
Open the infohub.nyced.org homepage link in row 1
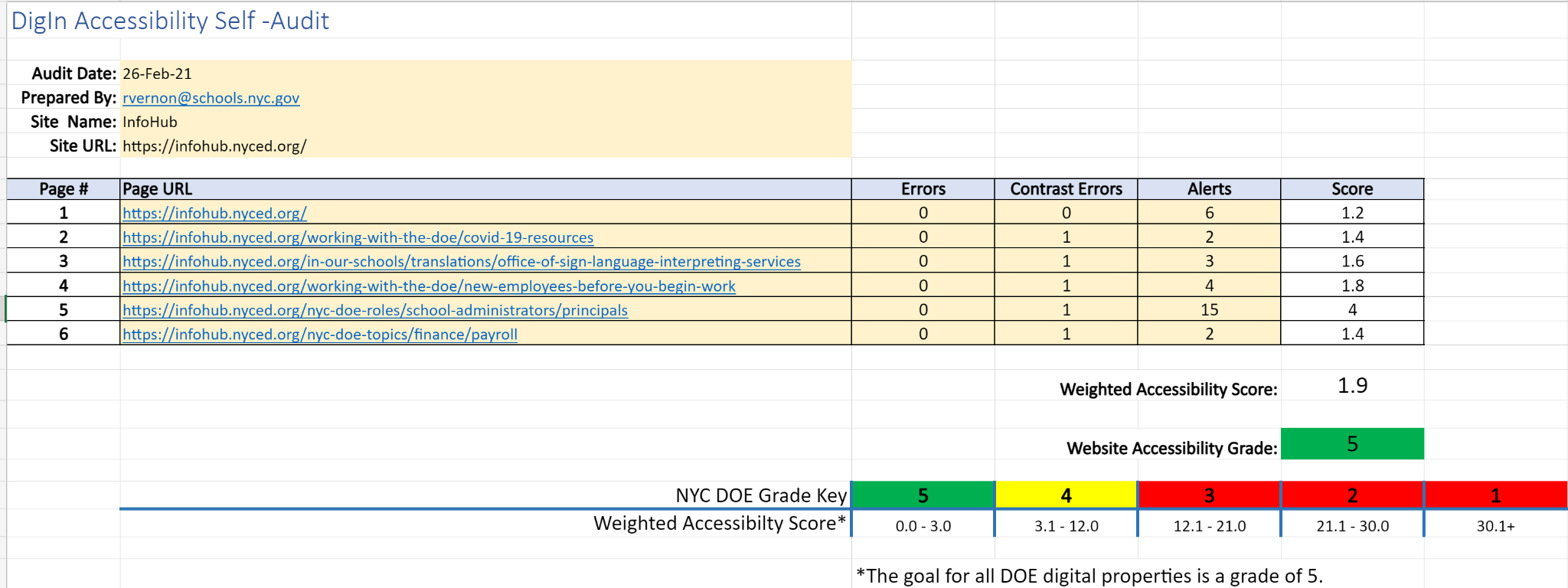214,214
